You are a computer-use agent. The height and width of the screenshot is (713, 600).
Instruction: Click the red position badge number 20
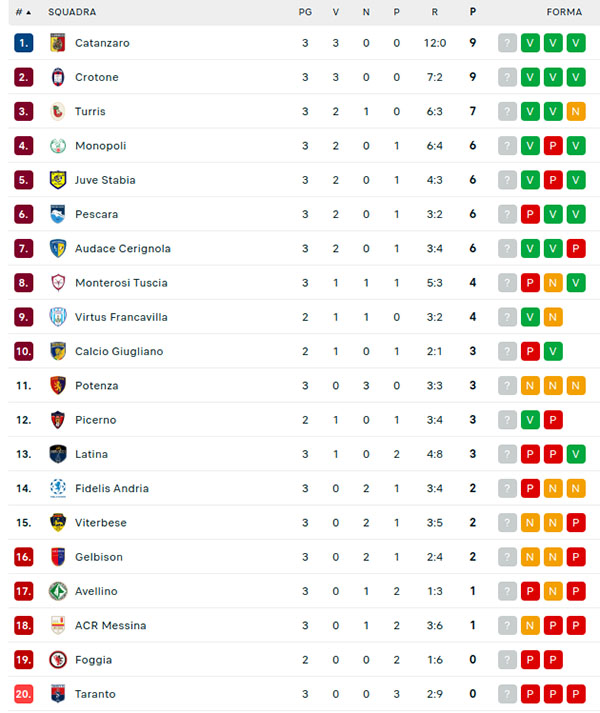coord(24,694)
